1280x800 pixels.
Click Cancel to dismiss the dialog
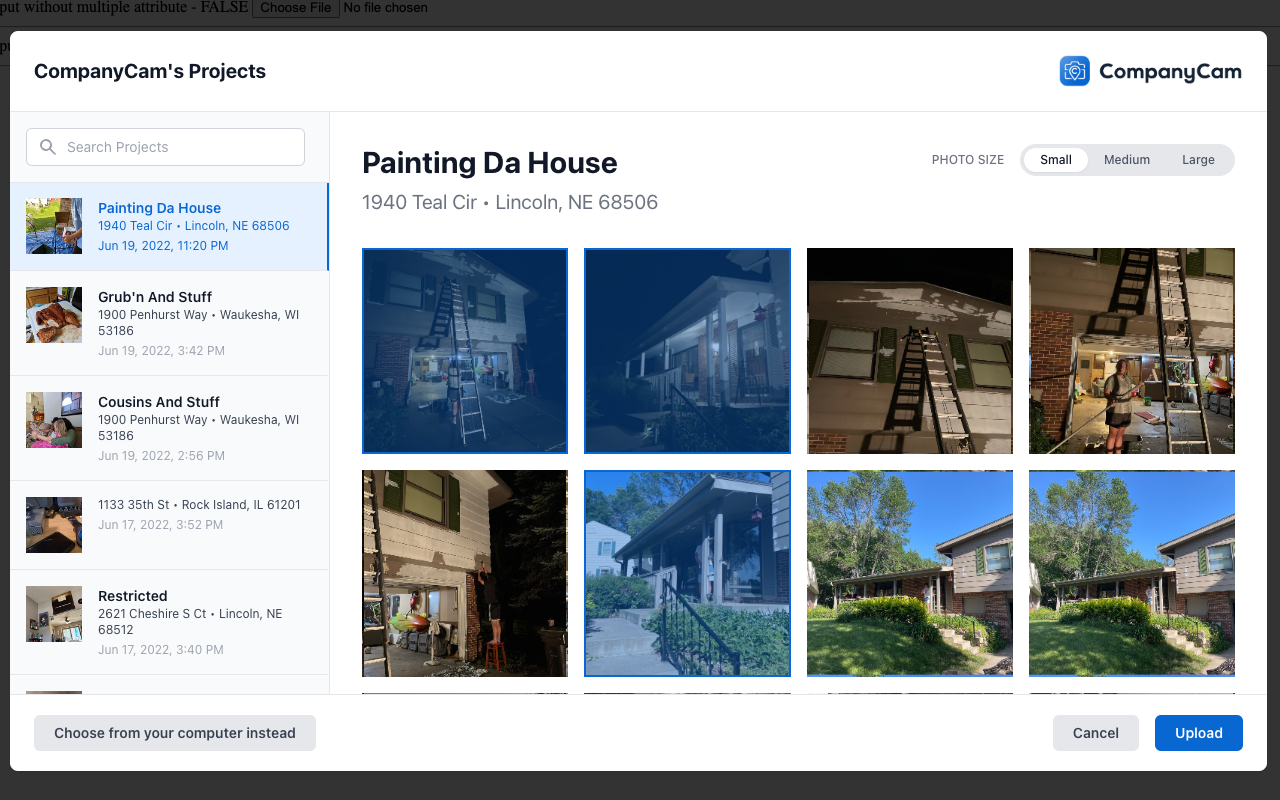(x=1095, y=733)
